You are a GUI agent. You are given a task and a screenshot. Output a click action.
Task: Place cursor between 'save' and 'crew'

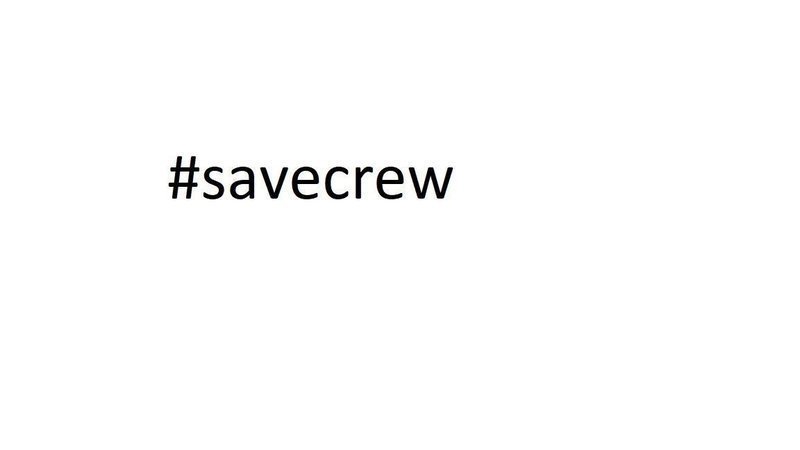pyautogui.click(x=323, y=183)
